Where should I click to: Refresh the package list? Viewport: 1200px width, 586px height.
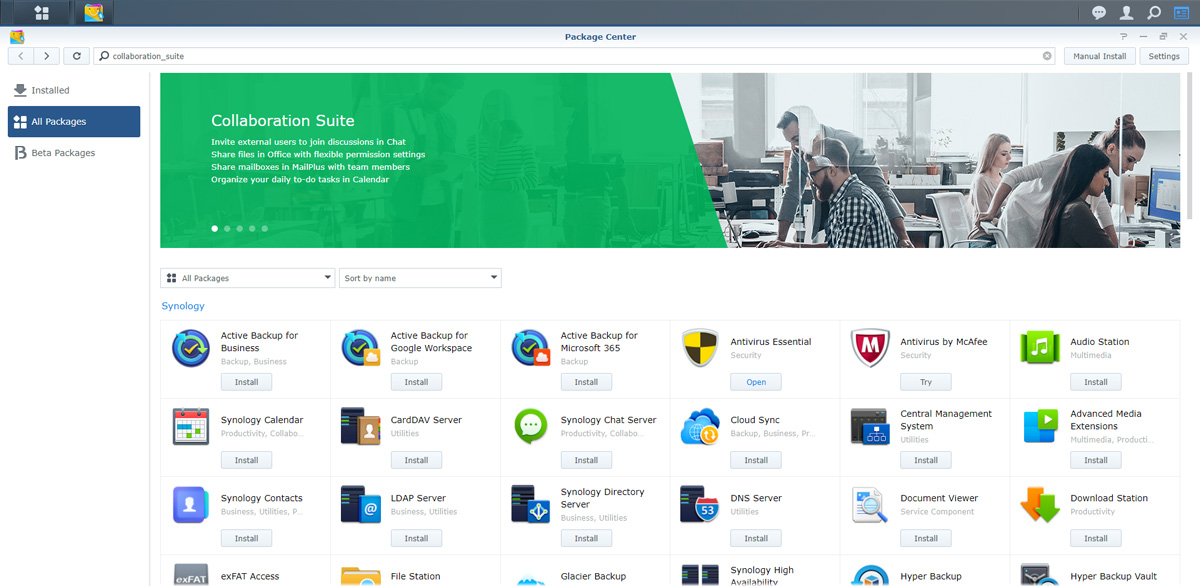click(77, 56)
